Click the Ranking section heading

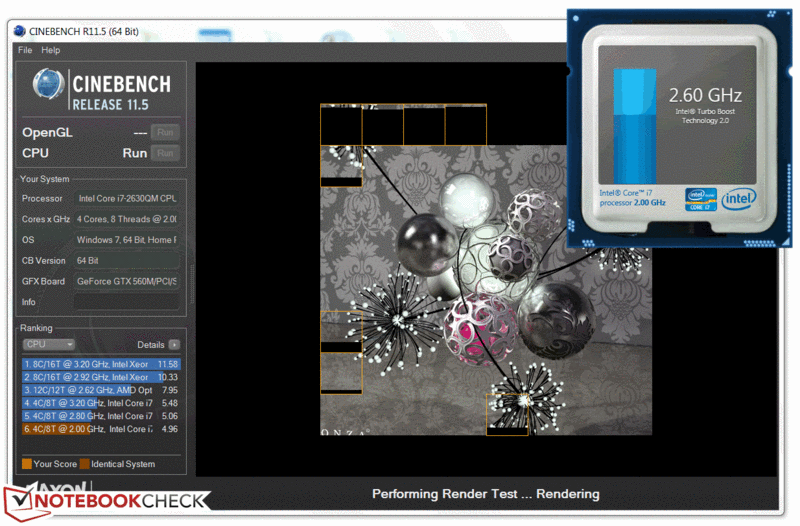[36, 328]
